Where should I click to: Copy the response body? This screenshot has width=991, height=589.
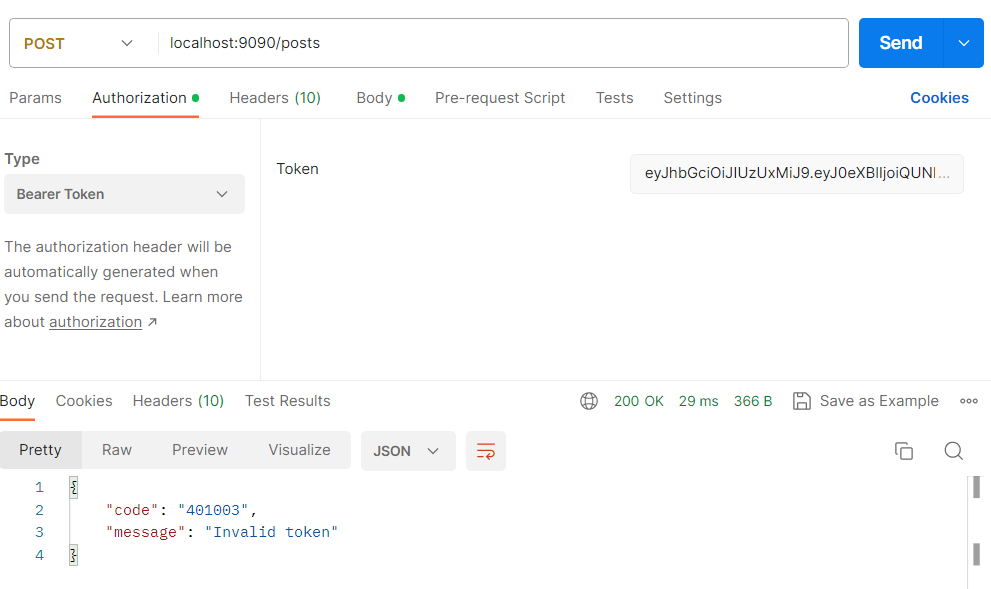coord(904,451)
